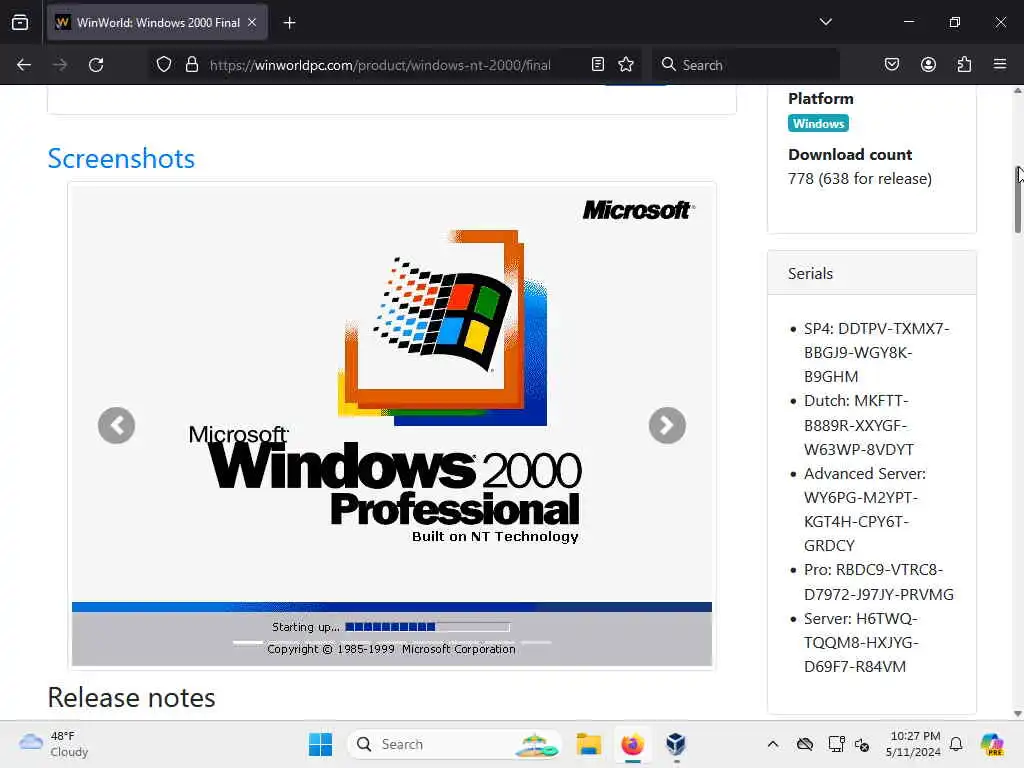Go forward one page in history
This screenshot has height=768, width=1024.
click(x=59, y=65)
